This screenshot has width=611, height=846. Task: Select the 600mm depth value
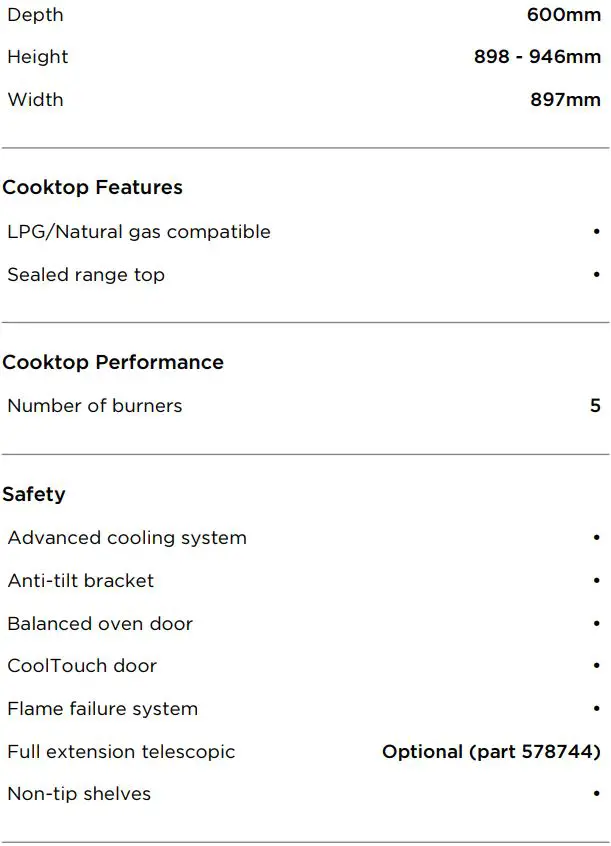click(564, 15)
